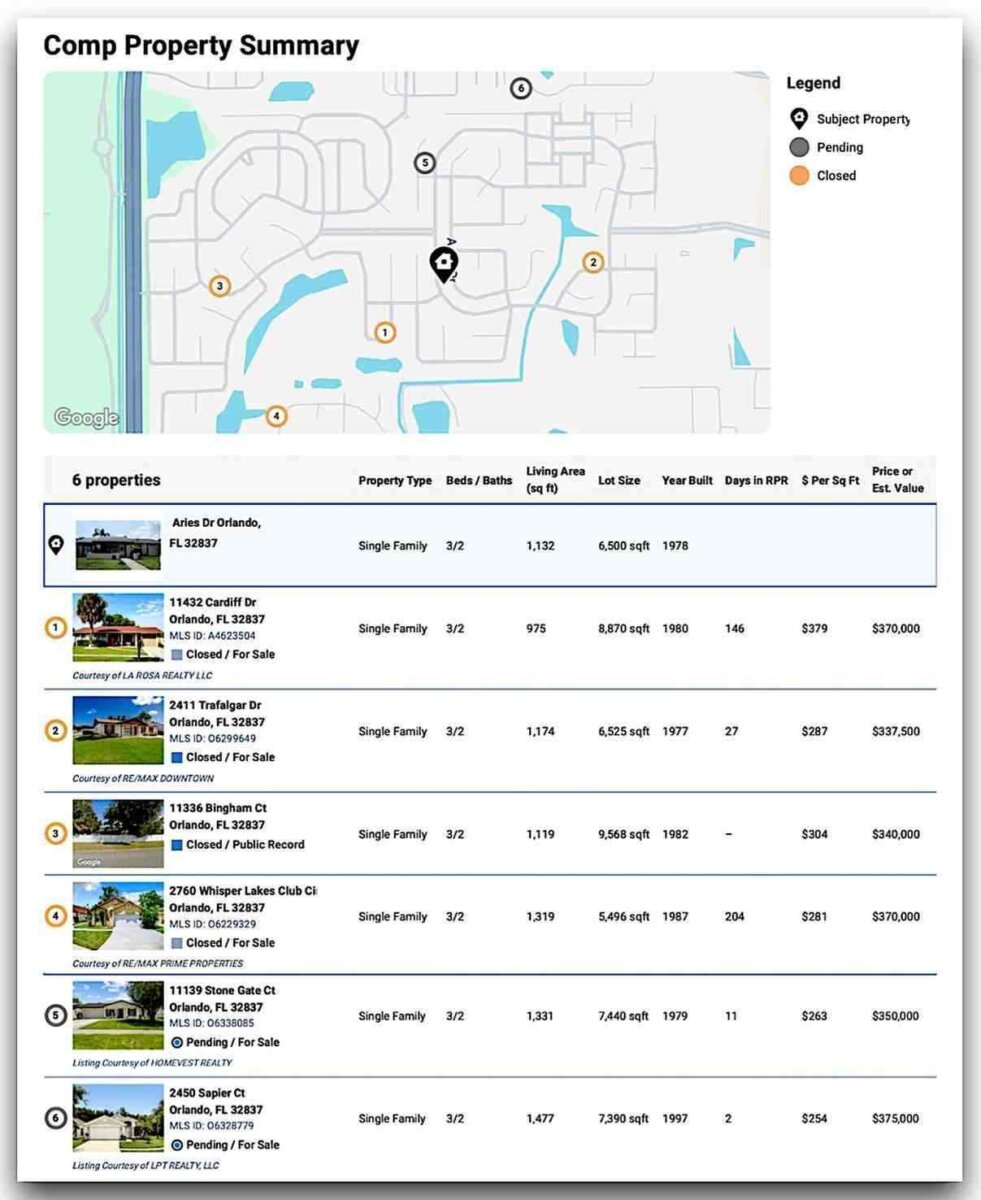The width and height of the screenshot is (981, 1200).
Task: Open the 2450 Sapier Ct photo
Action: 118,1118
